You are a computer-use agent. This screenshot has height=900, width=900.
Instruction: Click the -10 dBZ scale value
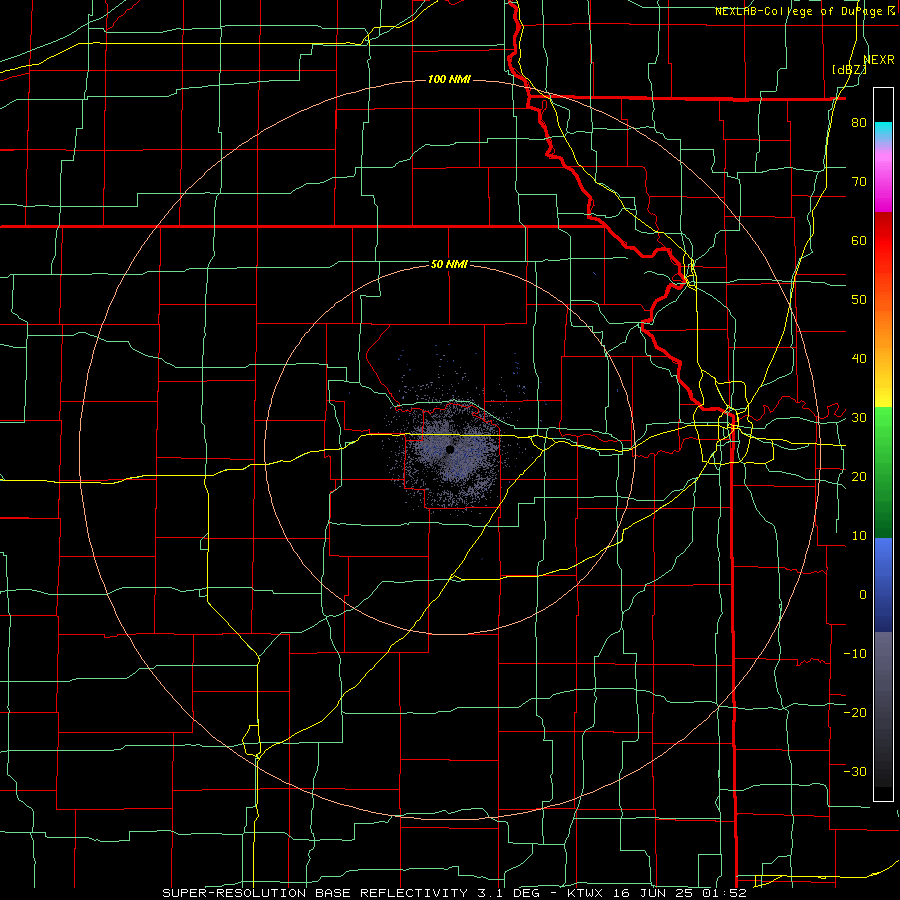[855, 653]
